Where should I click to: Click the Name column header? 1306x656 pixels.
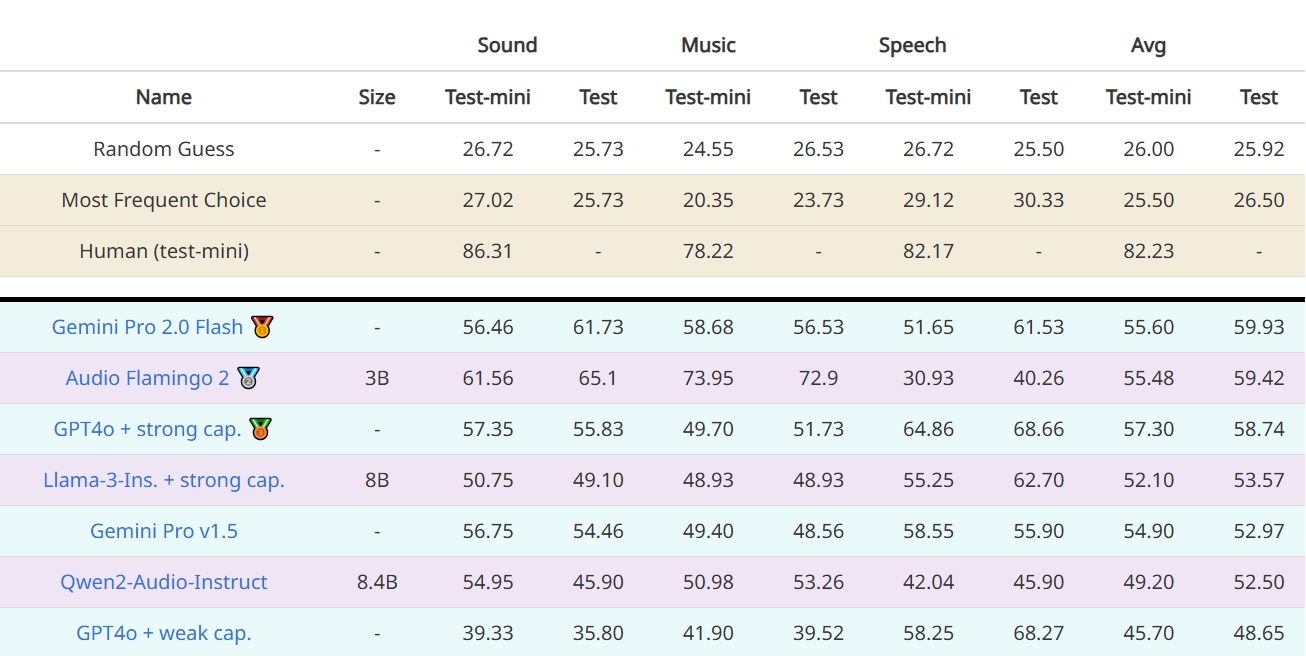[164, 97]
